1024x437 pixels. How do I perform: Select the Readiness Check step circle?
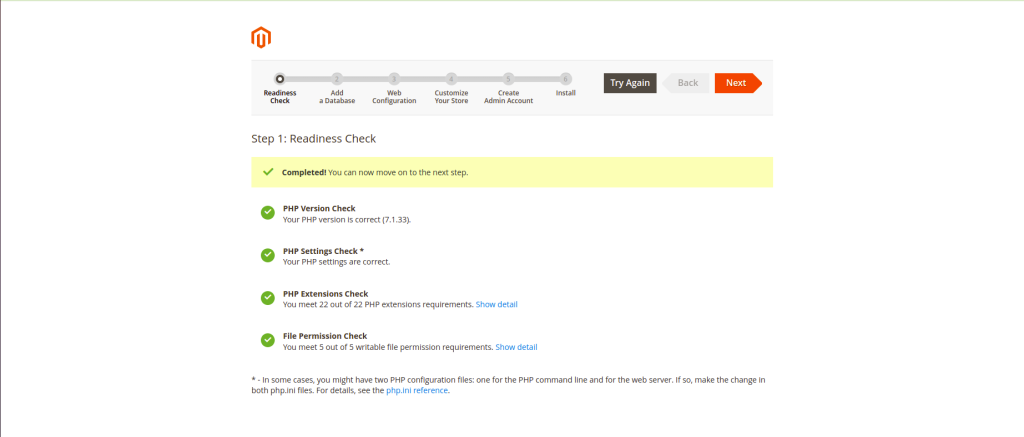tap(280, 78)
